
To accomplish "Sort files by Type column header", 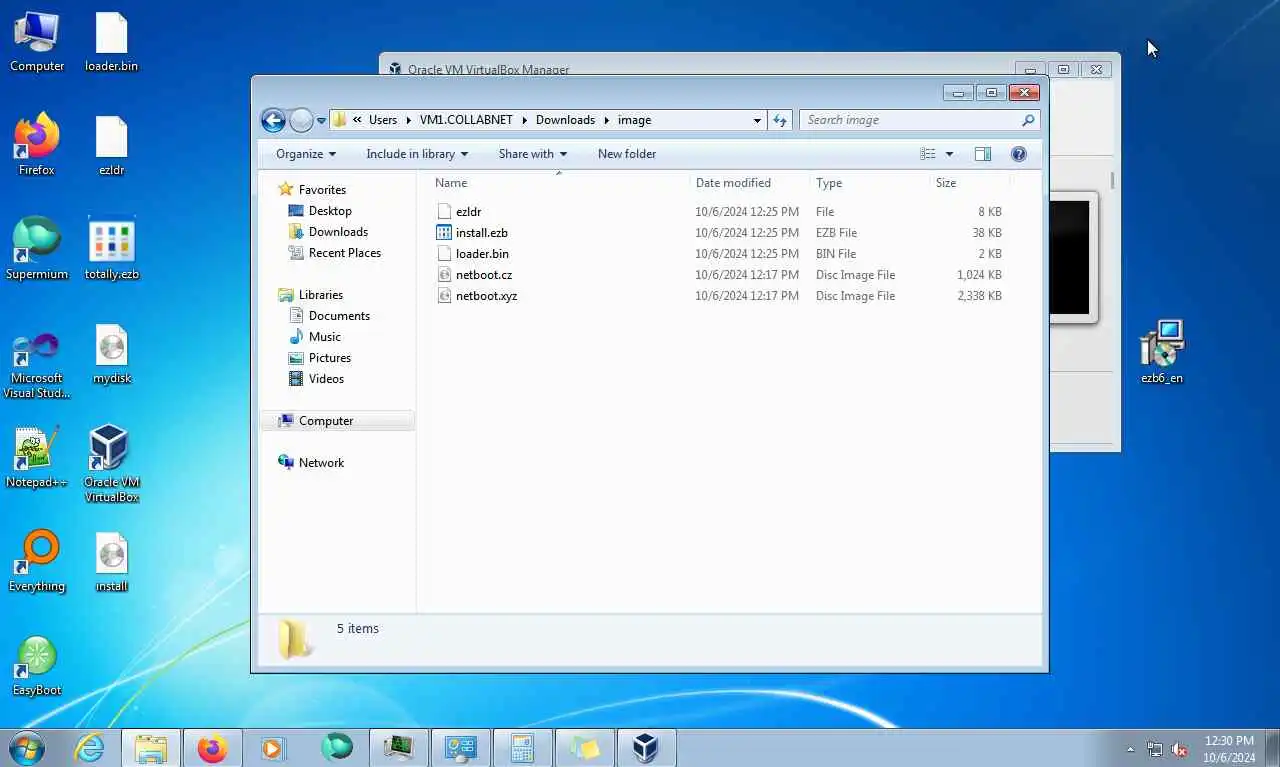I will tap(869, 183).
